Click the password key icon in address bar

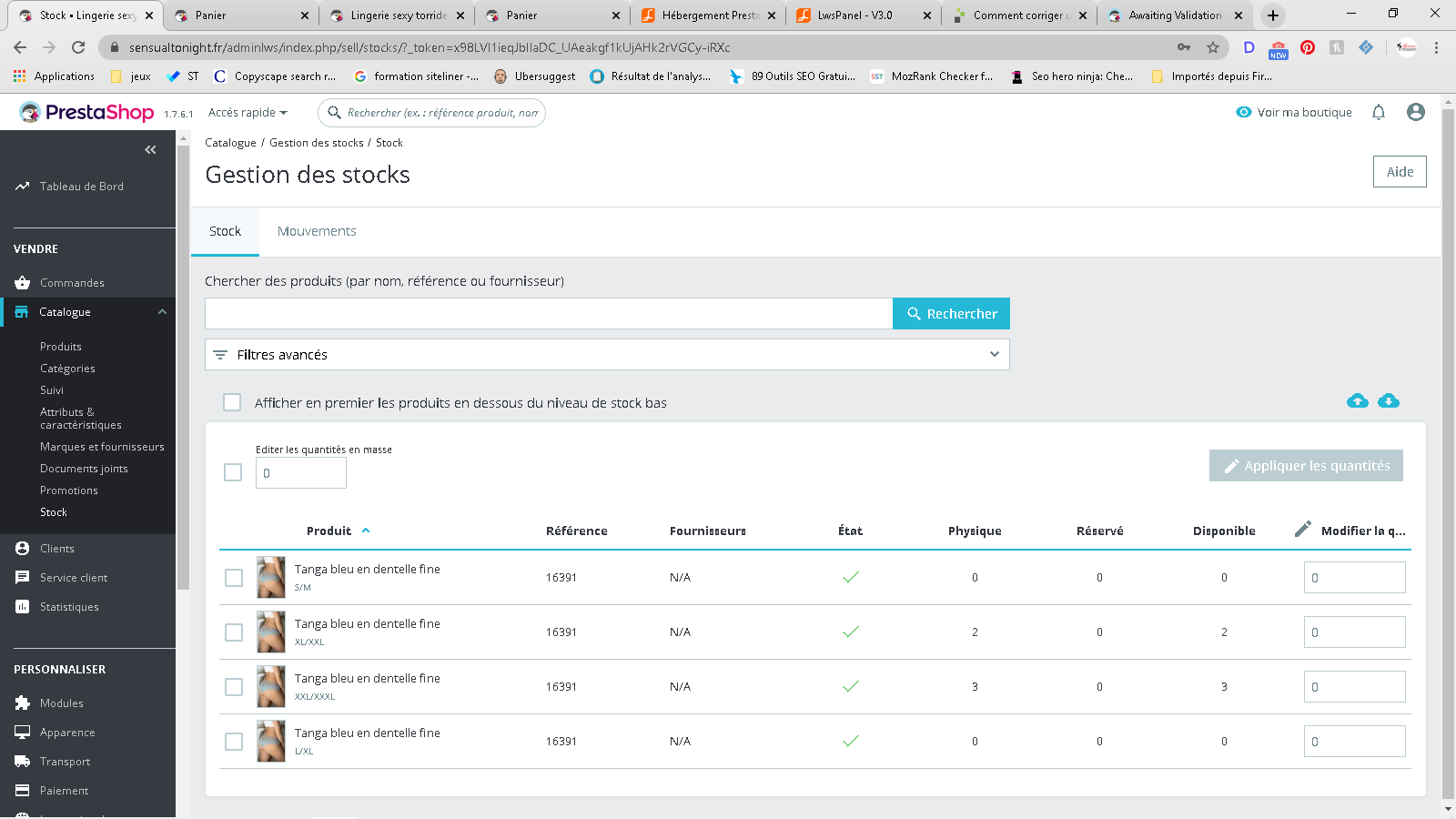point(1183,47)
